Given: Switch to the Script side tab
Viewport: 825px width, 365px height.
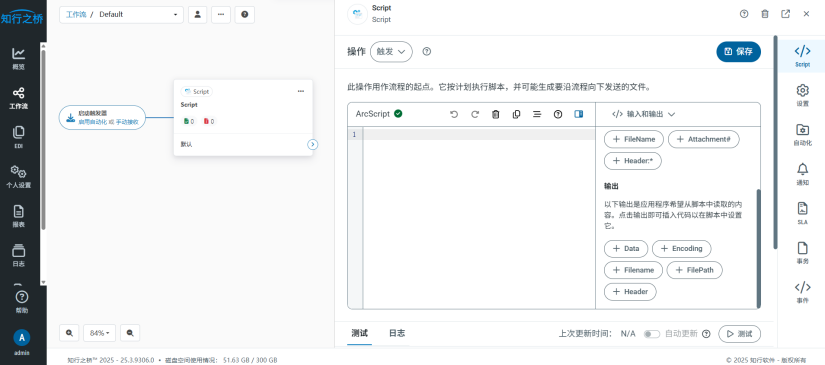Looking at the screenshot, I should (802, 57).
